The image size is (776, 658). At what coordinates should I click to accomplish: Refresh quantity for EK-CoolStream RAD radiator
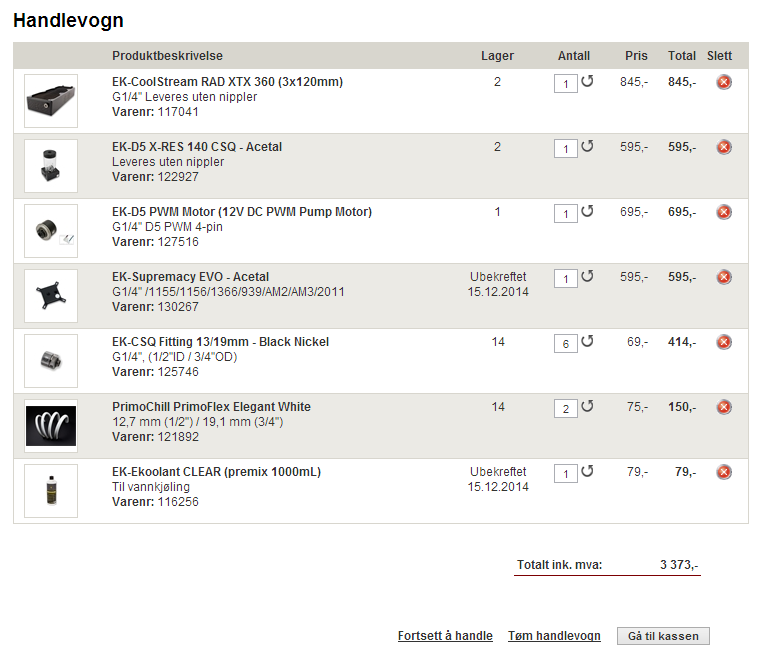587,81
